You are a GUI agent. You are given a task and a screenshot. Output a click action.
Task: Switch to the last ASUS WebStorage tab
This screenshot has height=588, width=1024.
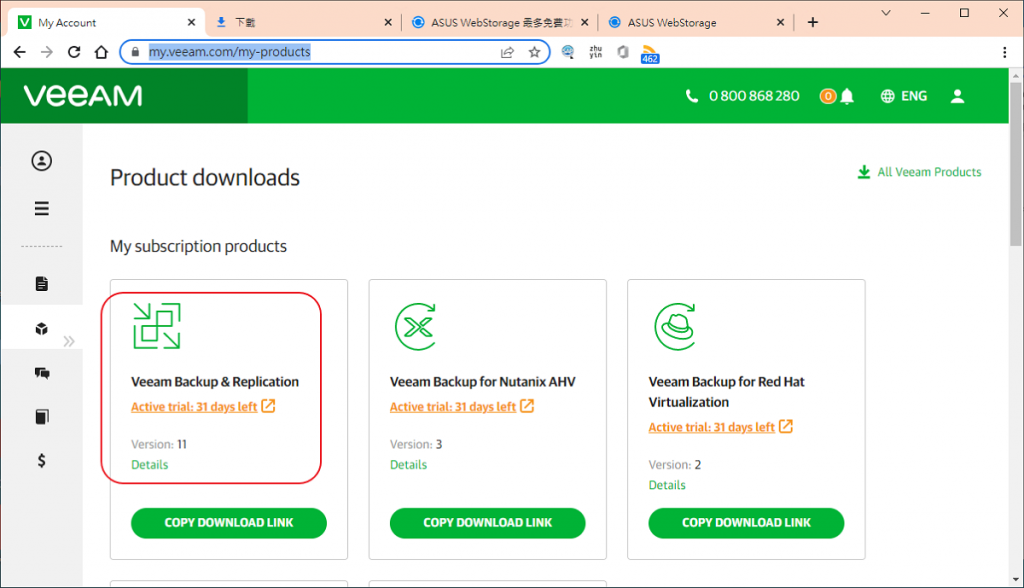click(x=696, y=22)
